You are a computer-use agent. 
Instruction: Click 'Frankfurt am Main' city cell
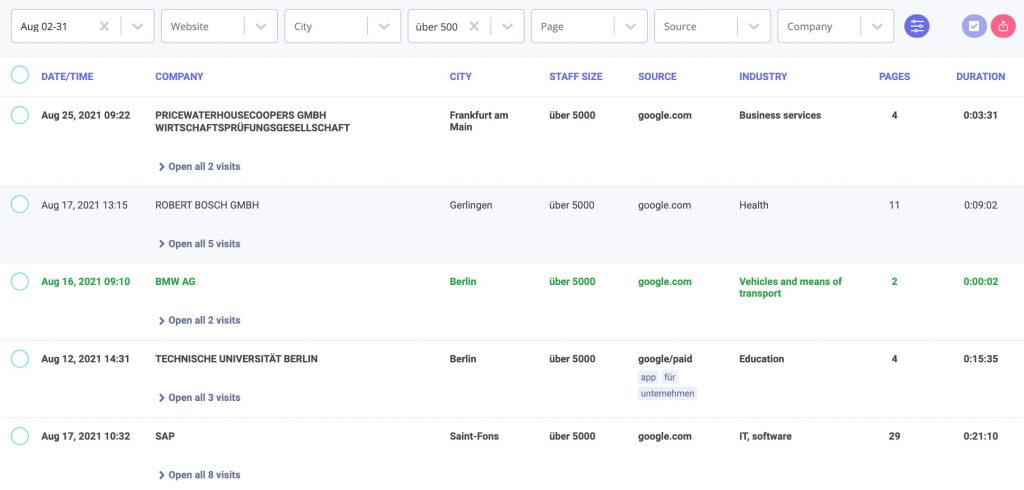pyautogui.click(x=479, y=121)
